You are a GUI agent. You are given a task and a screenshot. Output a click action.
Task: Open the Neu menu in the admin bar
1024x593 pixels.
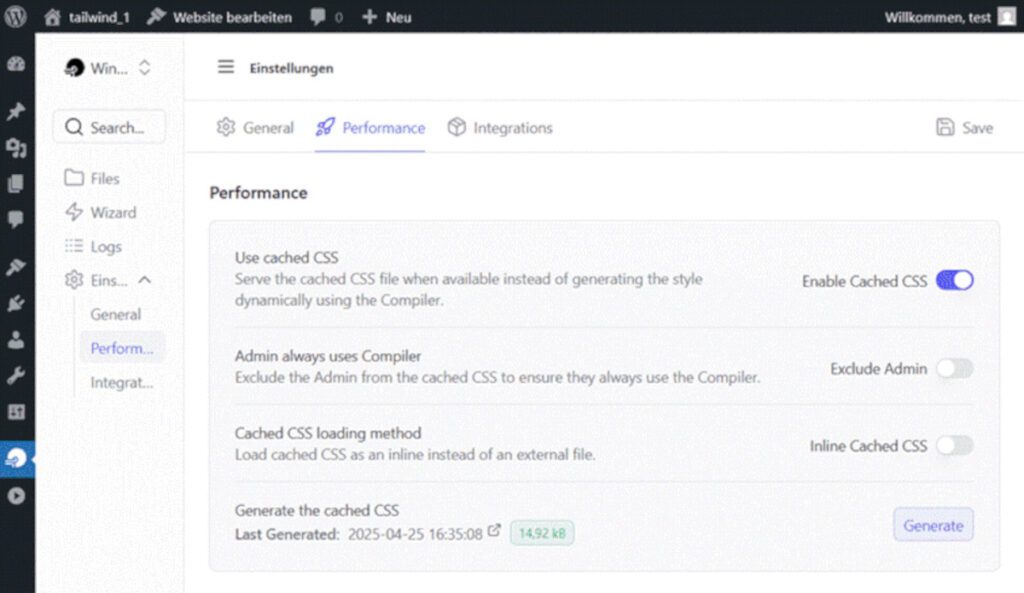pyautogui.click(x=386, y=16)
